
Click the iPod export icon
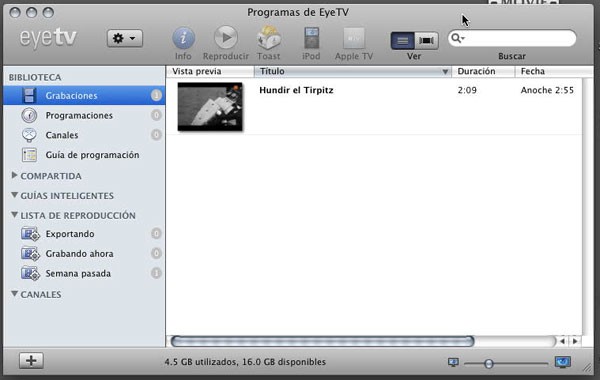311,38
